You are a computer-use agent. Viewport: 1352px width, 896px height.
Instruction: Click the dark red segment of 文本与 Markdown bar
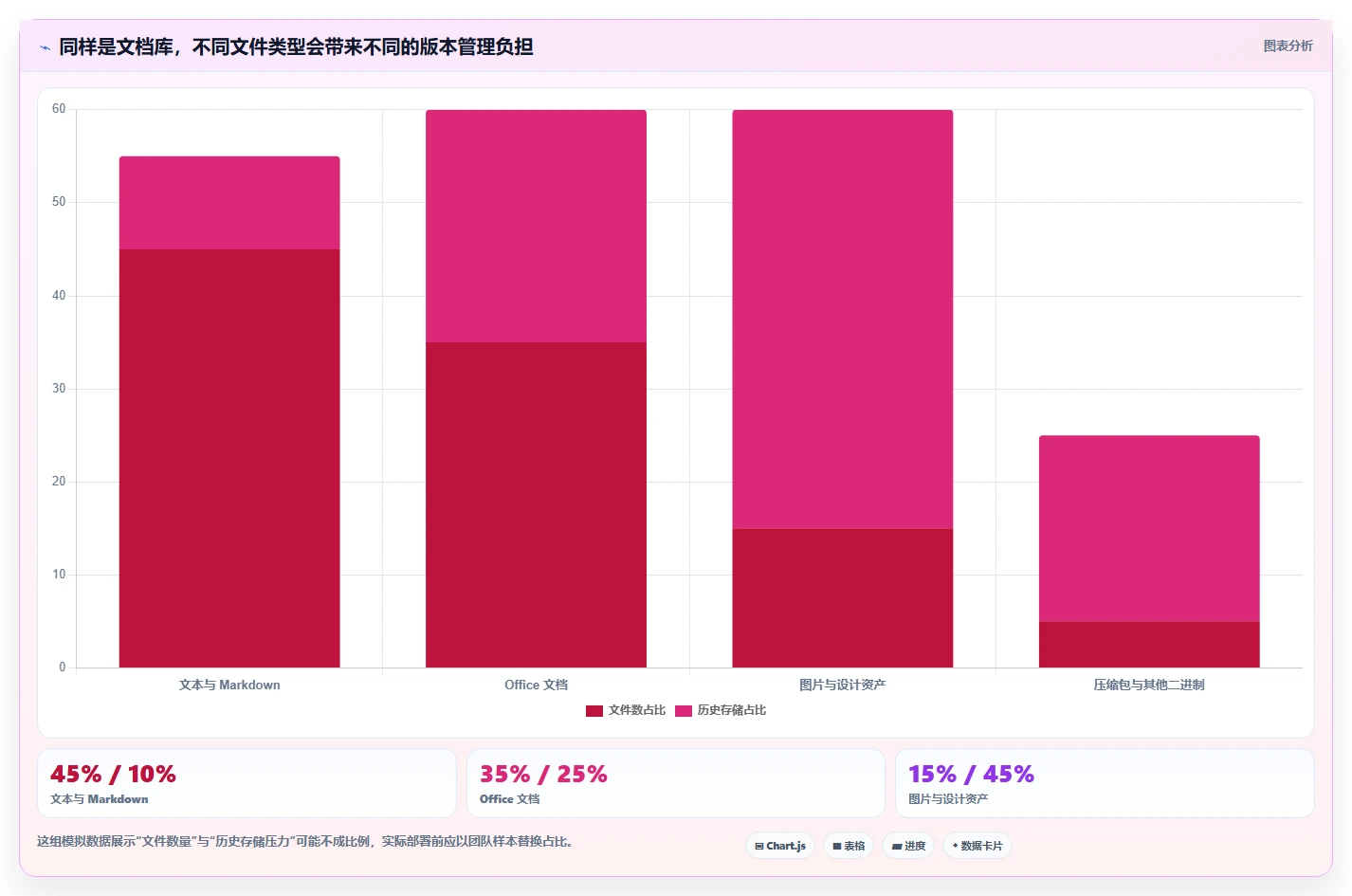(x=229, y=458)
